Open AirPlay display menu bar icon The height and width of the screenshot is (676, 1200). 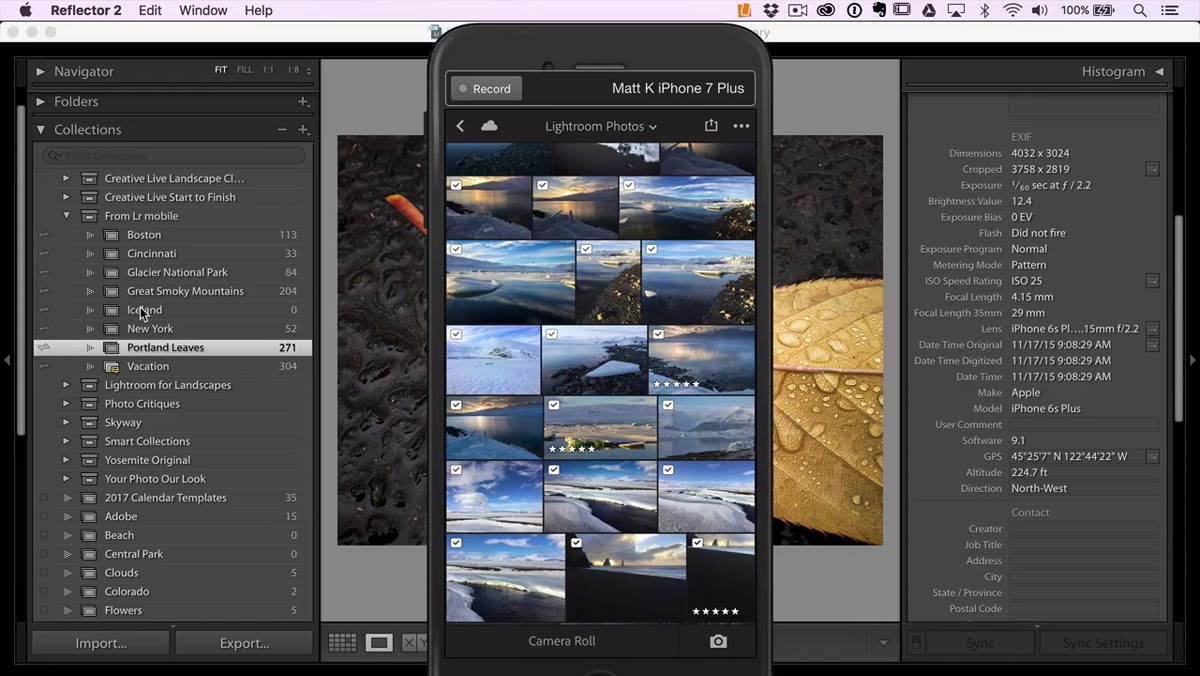click(x=956, y=10)
